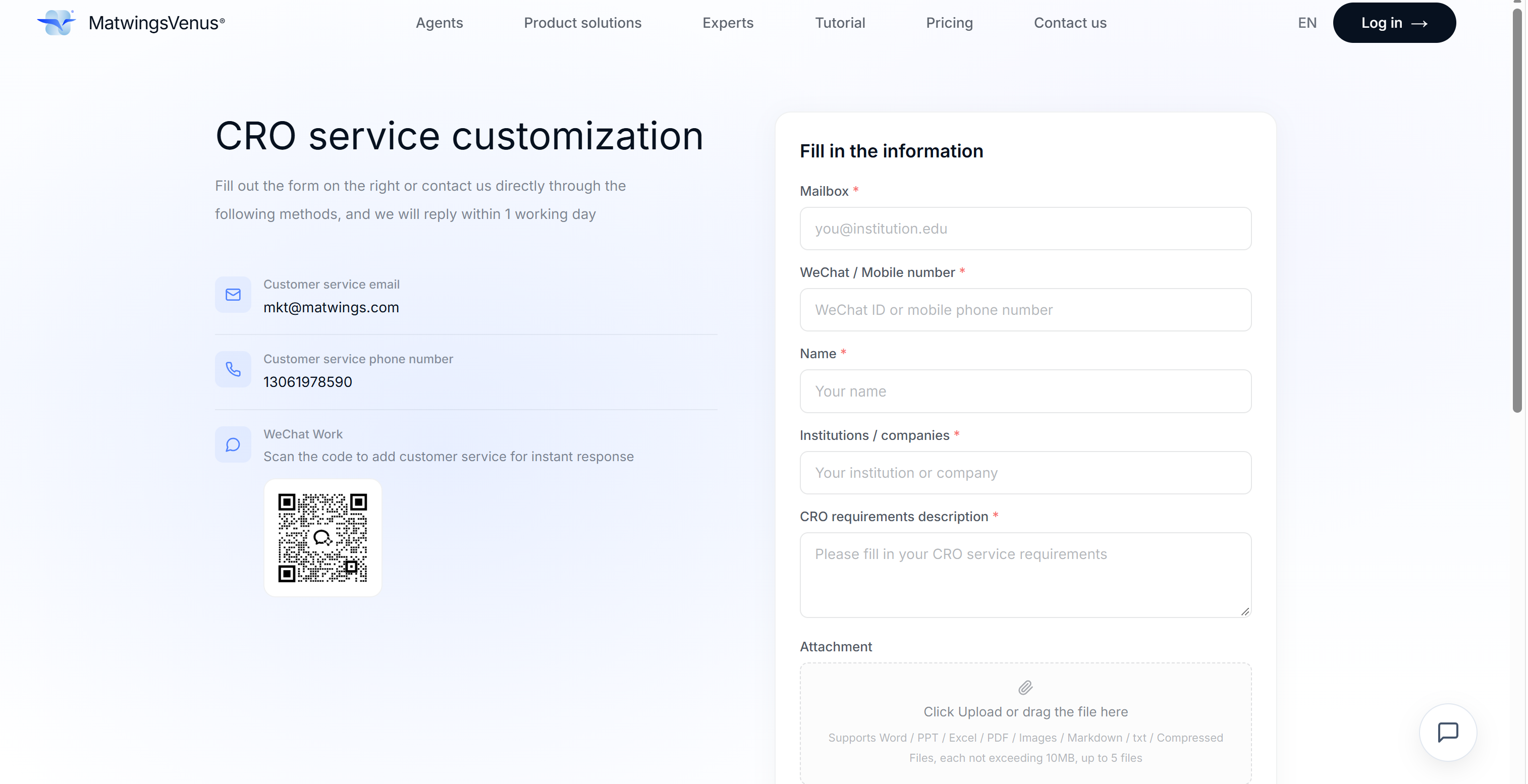The height and width of the screenshot is (784, 1528).
Task: Open the floating chat widget button
Action: pyautogui.click(x=1448, y=733)
